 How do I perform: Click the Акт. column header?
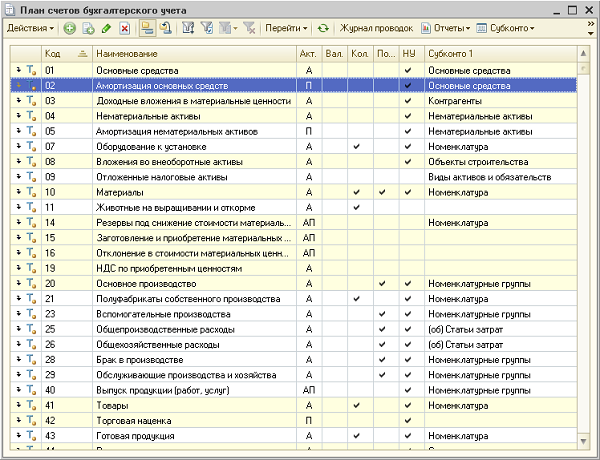click(309, 54)
